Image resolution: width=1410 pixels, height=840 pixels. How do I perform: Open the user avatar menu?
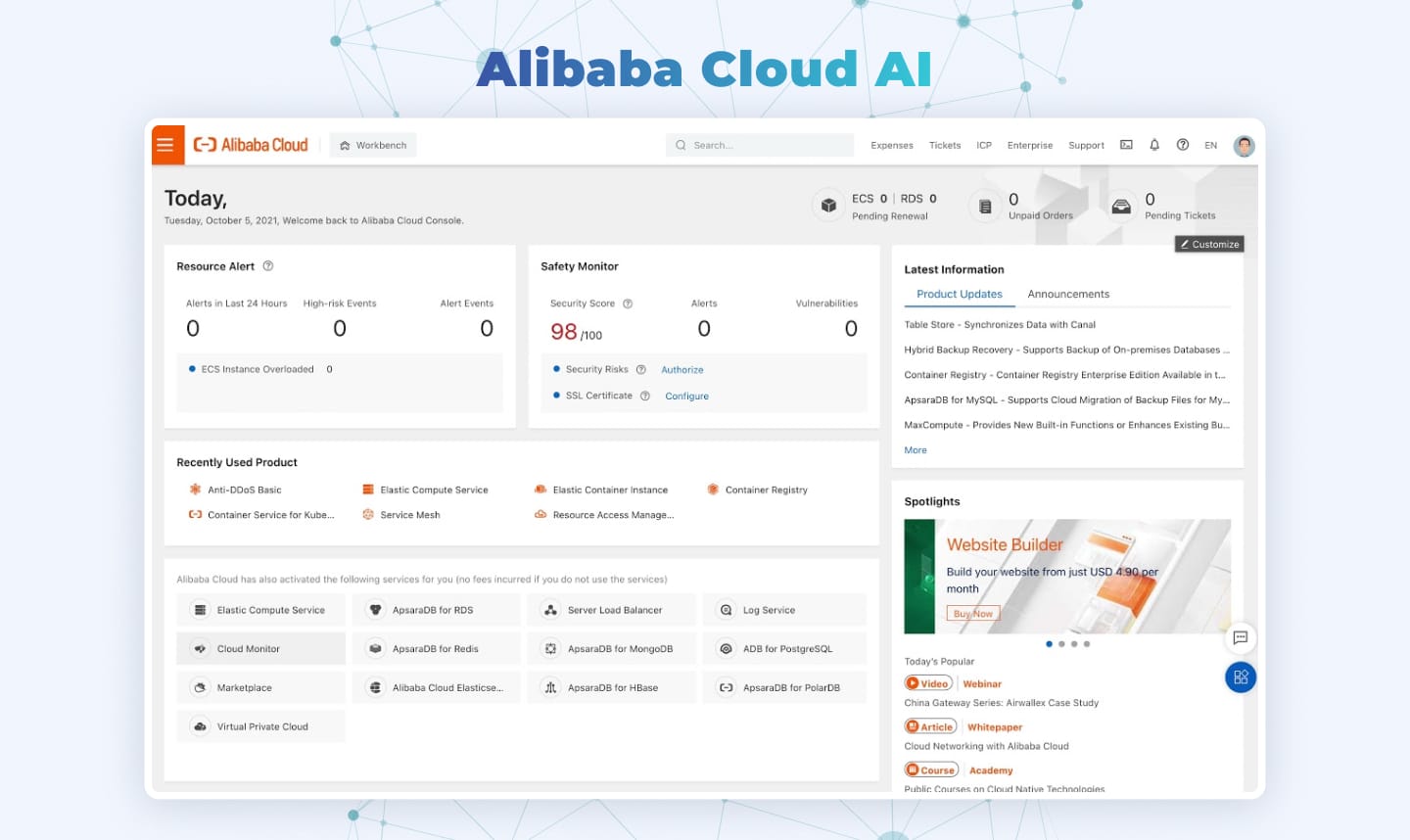click(x=1244, y=146)
